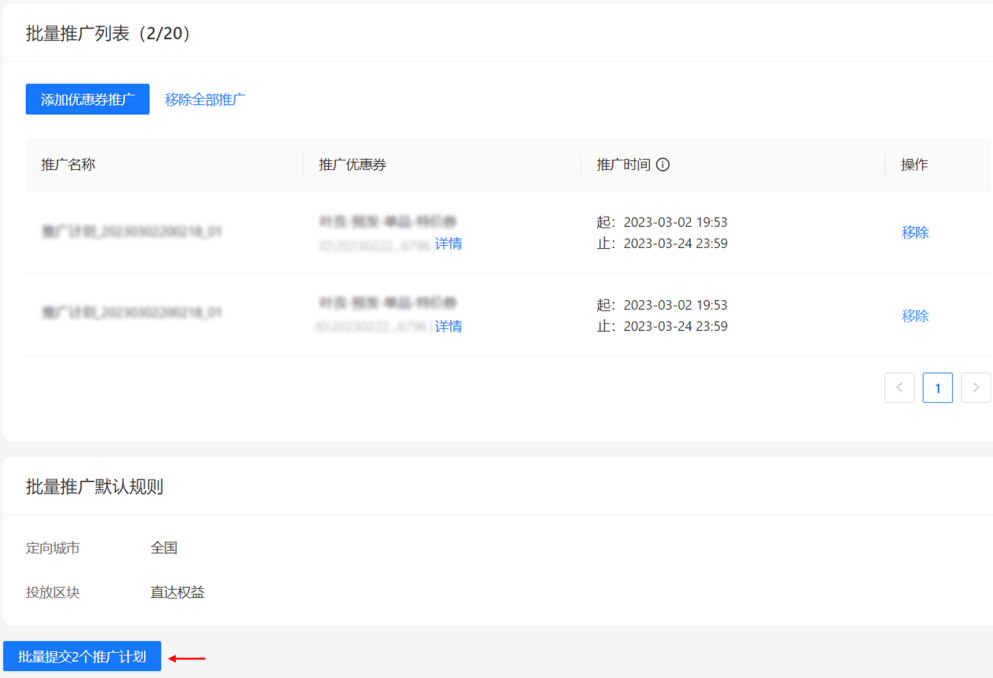The image size is (993, 678).
Task: Open 详情 for the second promotion row
Action: (x=448, y=327)
